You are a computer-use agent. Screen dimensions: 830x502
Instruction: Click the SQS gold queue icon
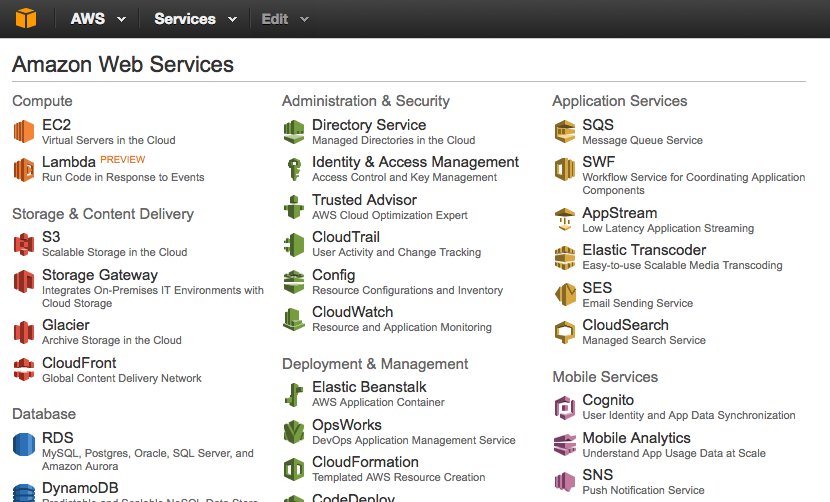565,131
